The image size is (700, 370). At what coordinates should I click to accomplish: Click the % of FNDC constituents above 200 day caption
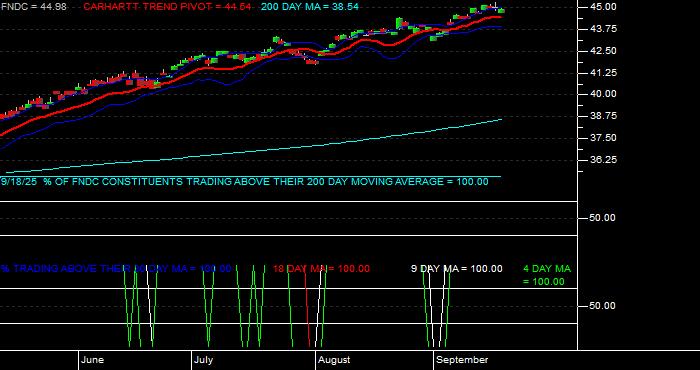245,182
